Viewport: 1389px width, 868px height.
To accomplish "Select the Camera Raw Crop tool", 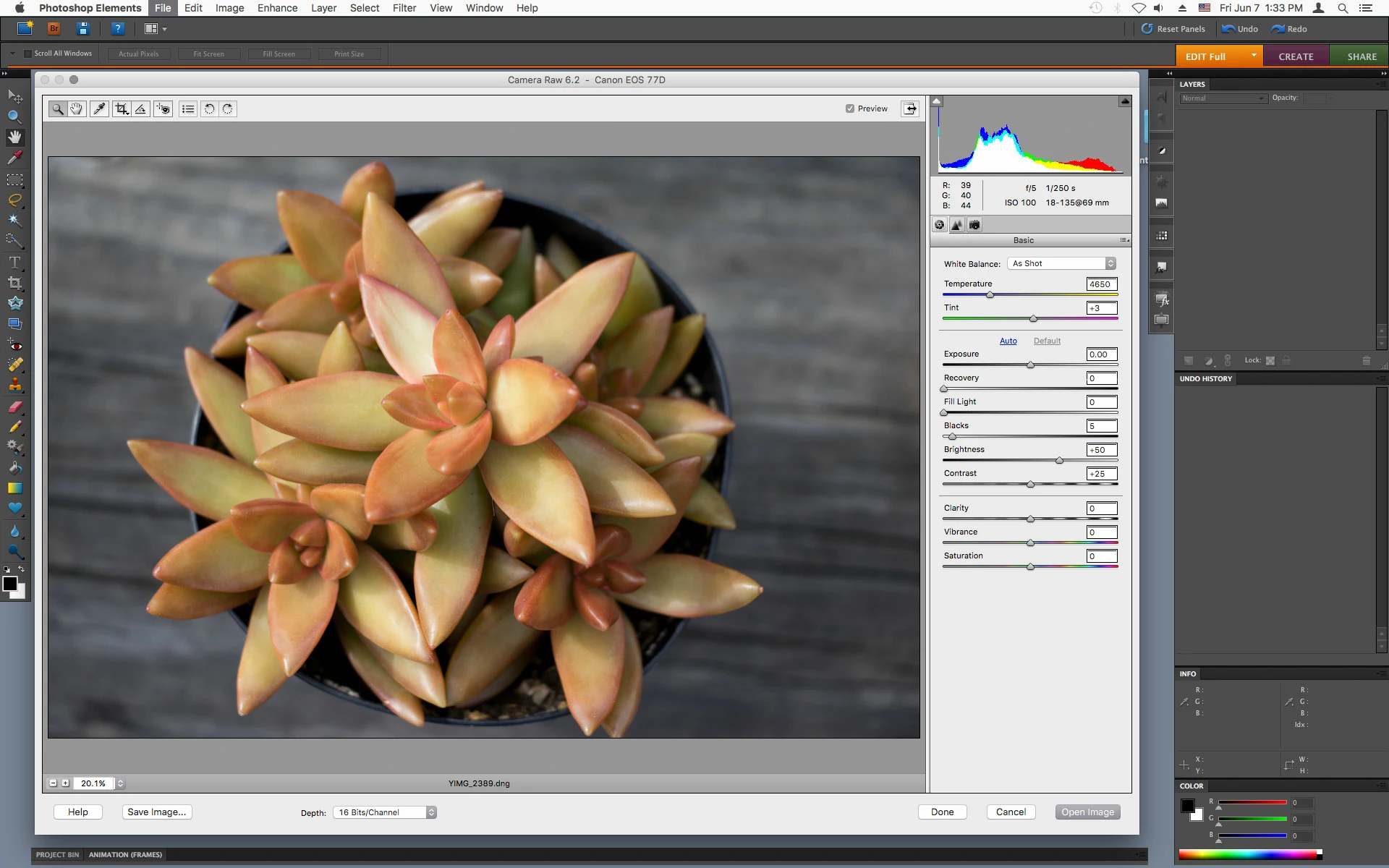I will pyautogui.click(x=122, y=109).
